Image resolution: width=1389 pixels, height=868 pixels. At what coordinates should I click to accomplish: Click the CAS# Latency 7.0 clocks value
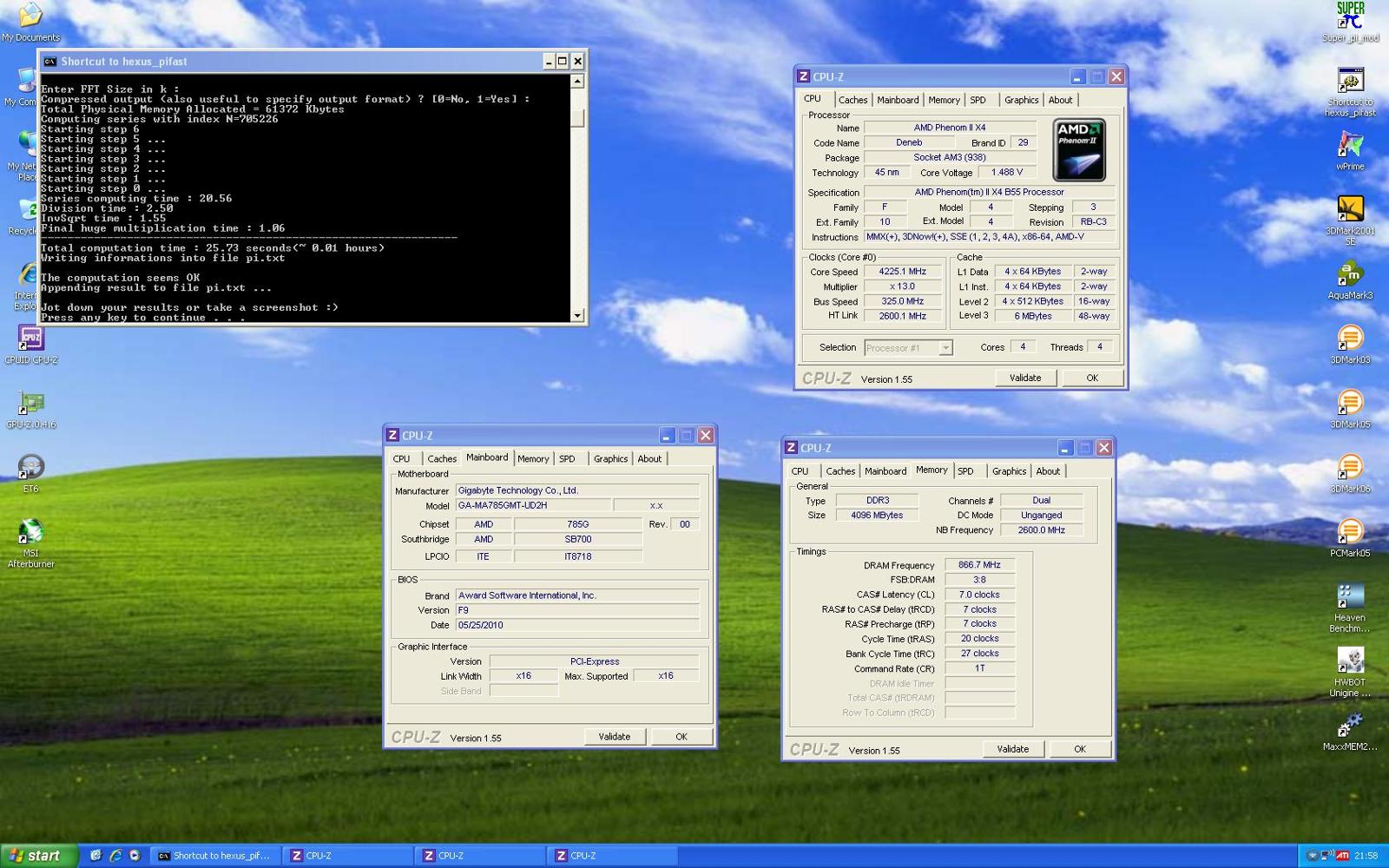979,595
